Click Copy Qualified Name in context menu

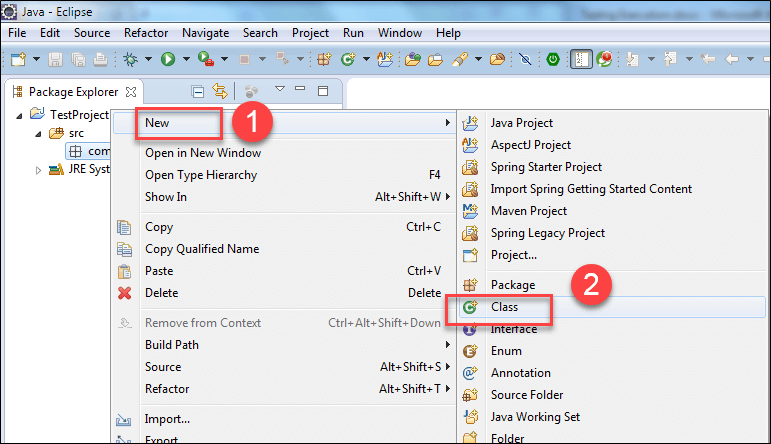point(201,249)
